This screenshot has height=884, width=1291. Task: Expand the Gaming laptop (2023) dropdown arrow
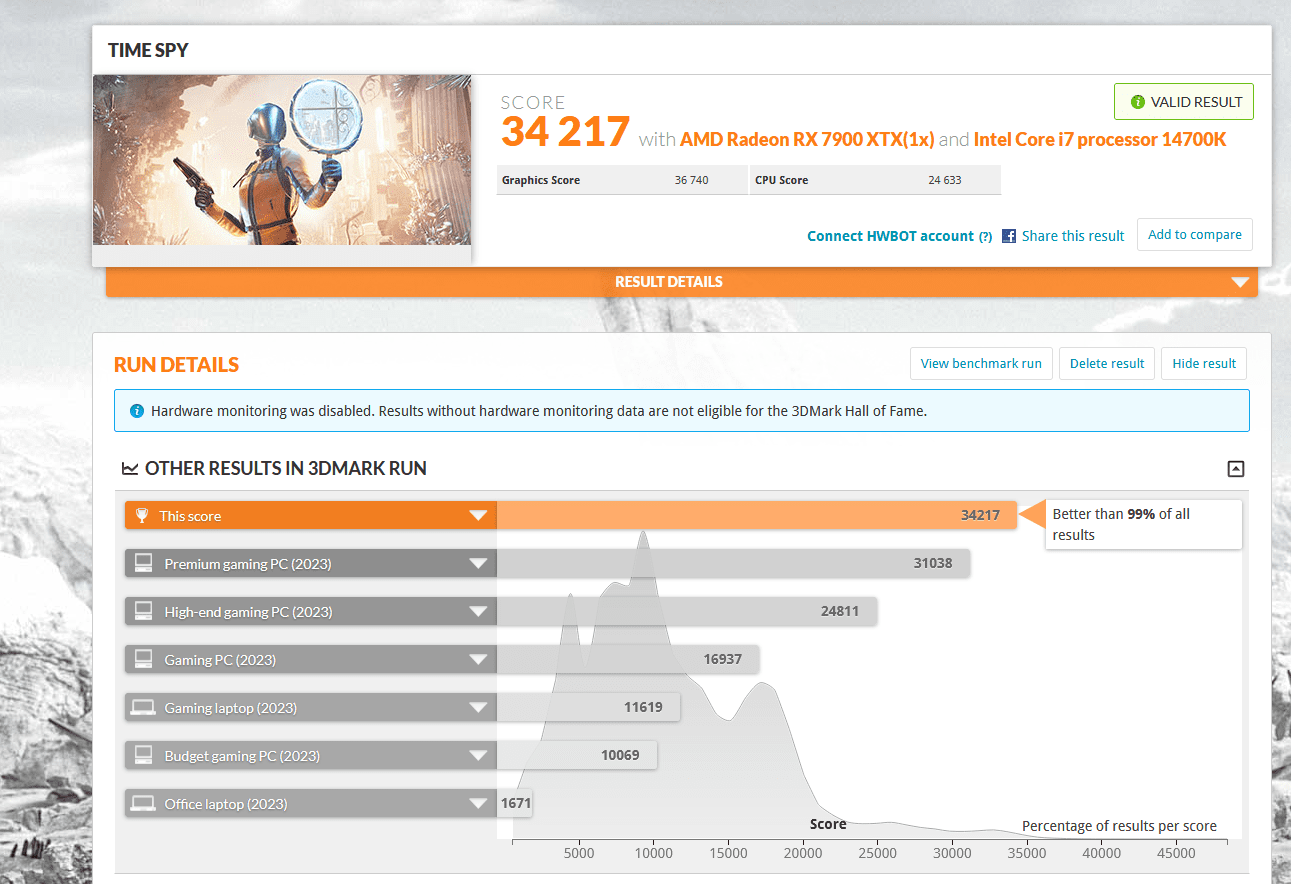point(478,708)
